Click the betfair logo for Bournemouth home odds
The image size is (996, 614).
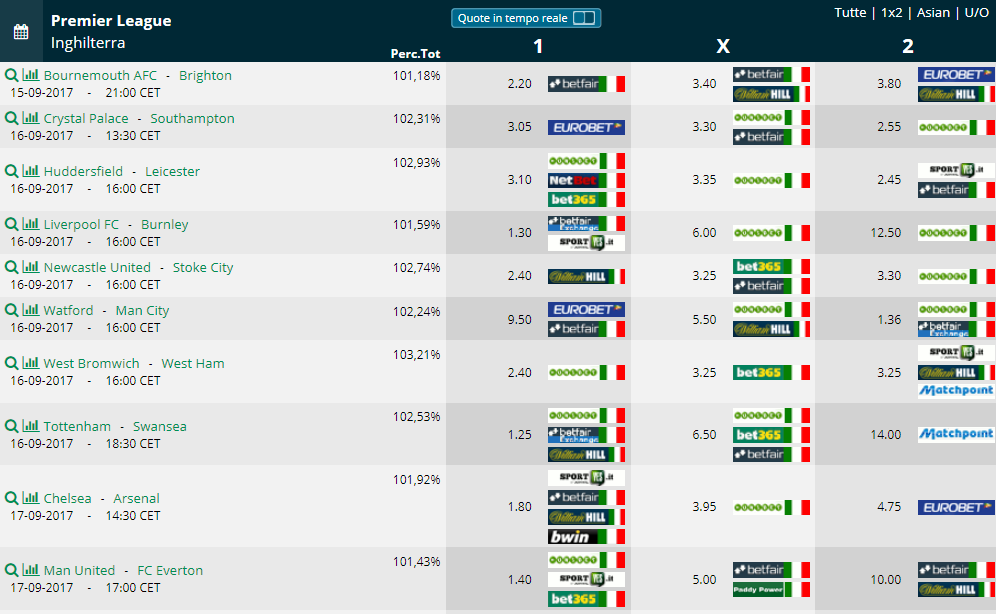[586, 84]
